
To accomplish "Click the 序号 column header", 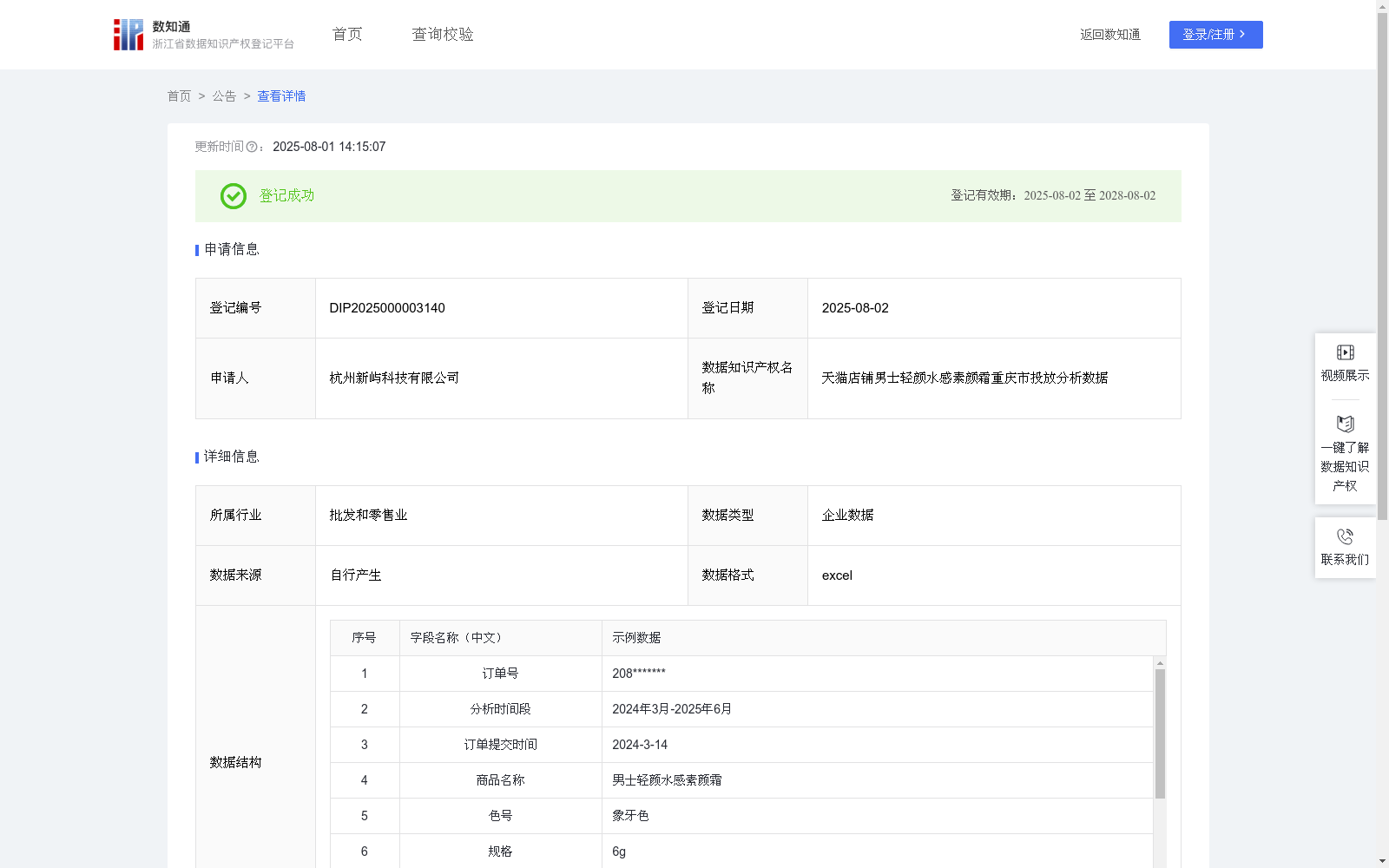I will [x=364, y=638].
